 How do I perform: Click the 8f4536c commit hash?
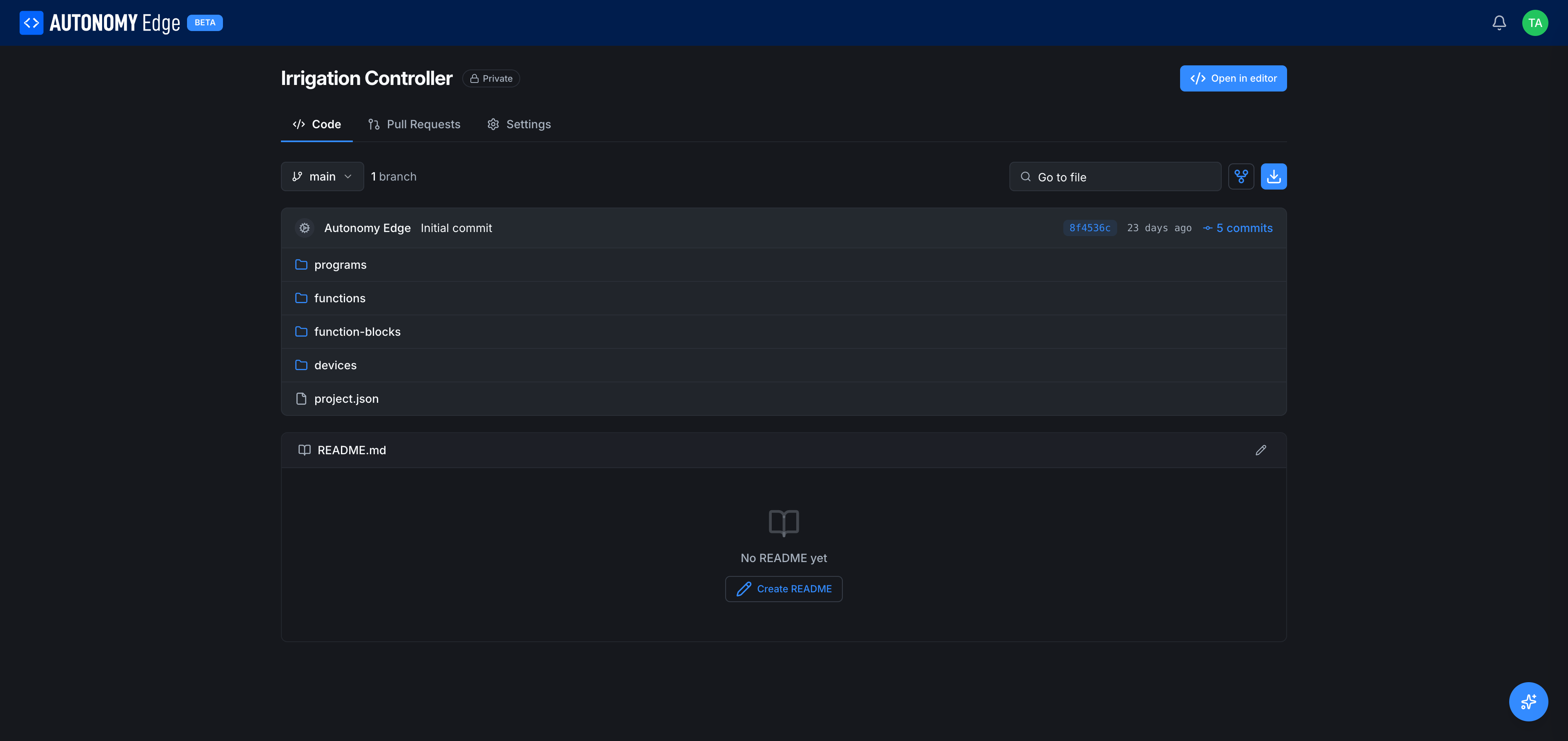1089,228
